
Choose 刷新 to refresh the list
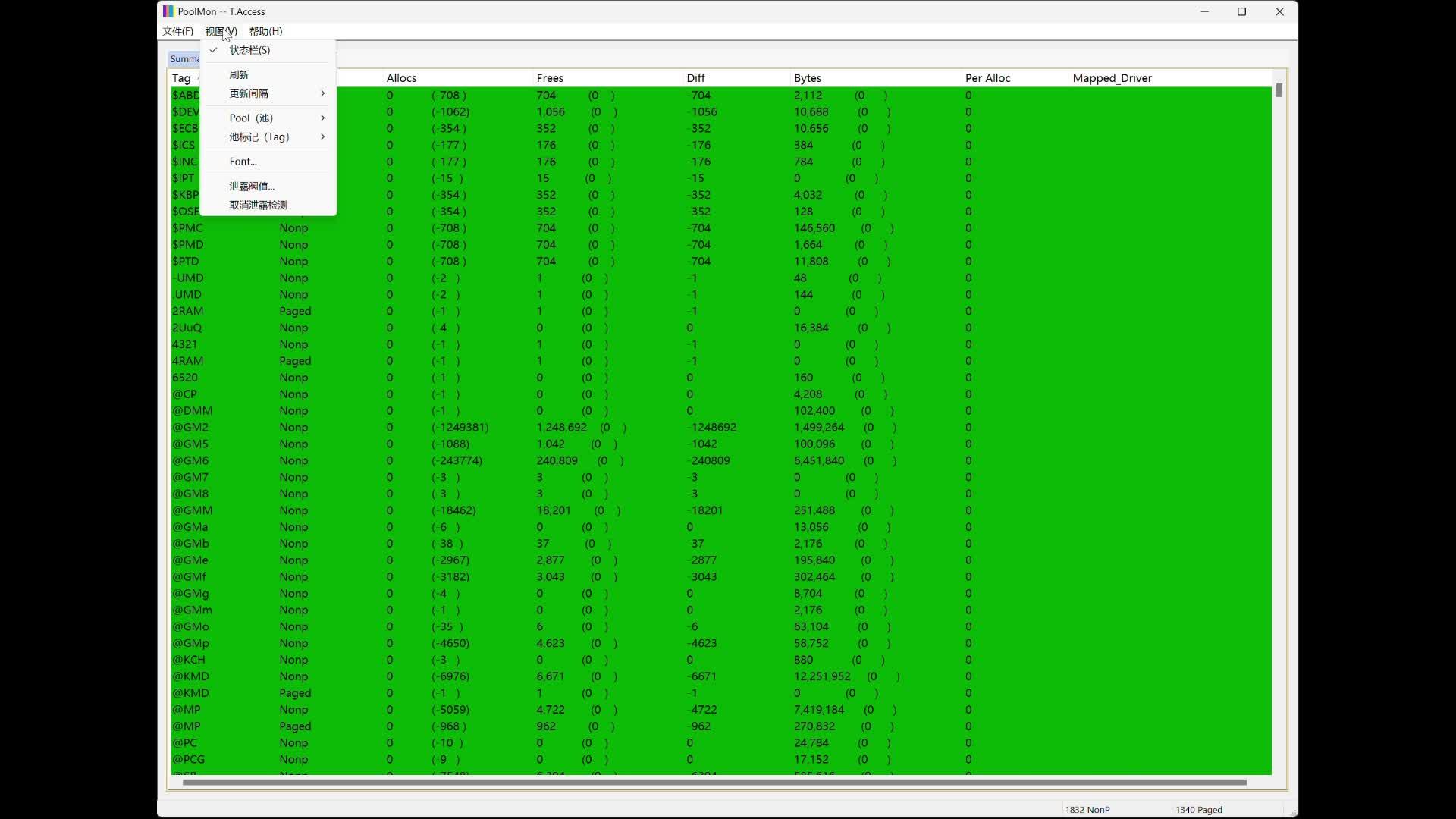tap(268, 74)
